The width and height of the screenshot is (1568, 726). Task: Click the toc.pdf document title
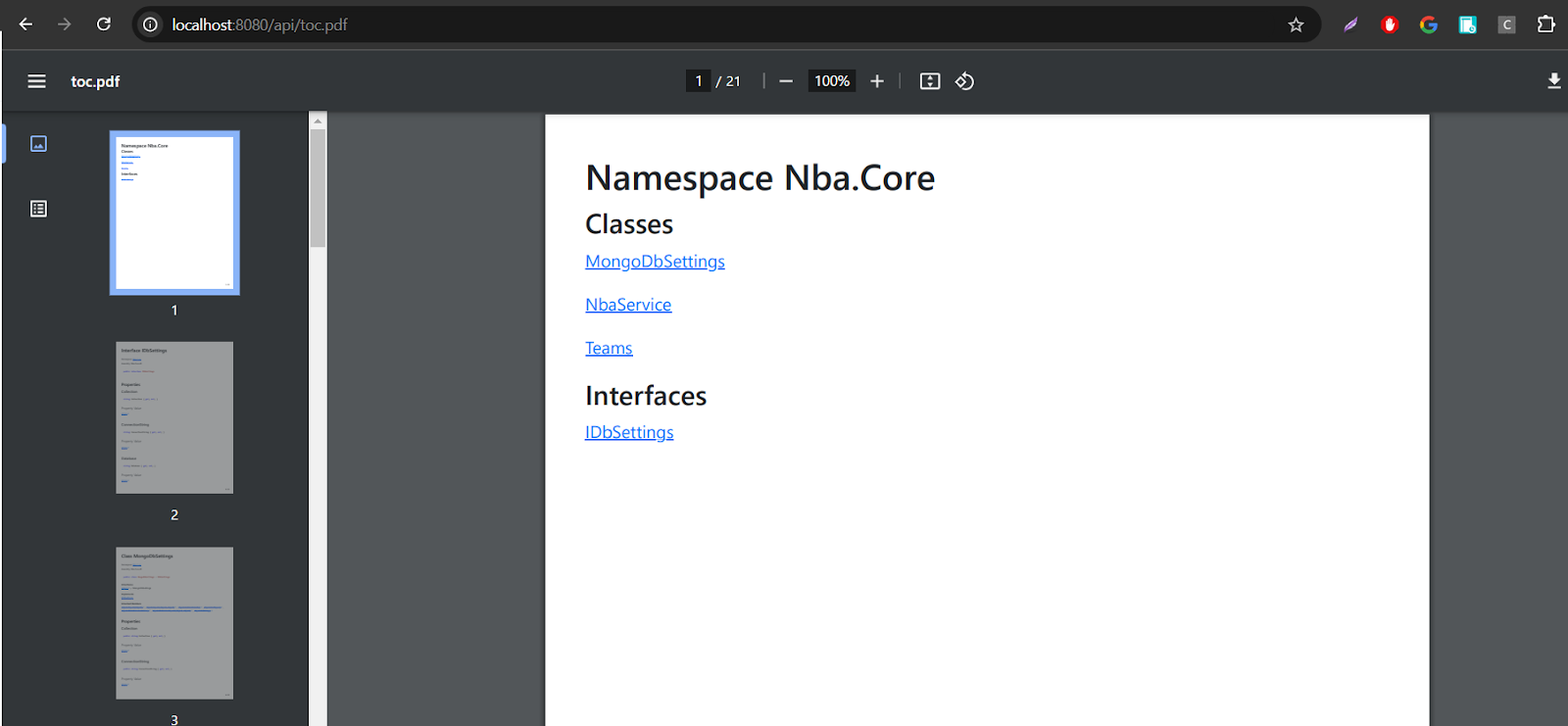pyautogui.click(x=95, y=81)
